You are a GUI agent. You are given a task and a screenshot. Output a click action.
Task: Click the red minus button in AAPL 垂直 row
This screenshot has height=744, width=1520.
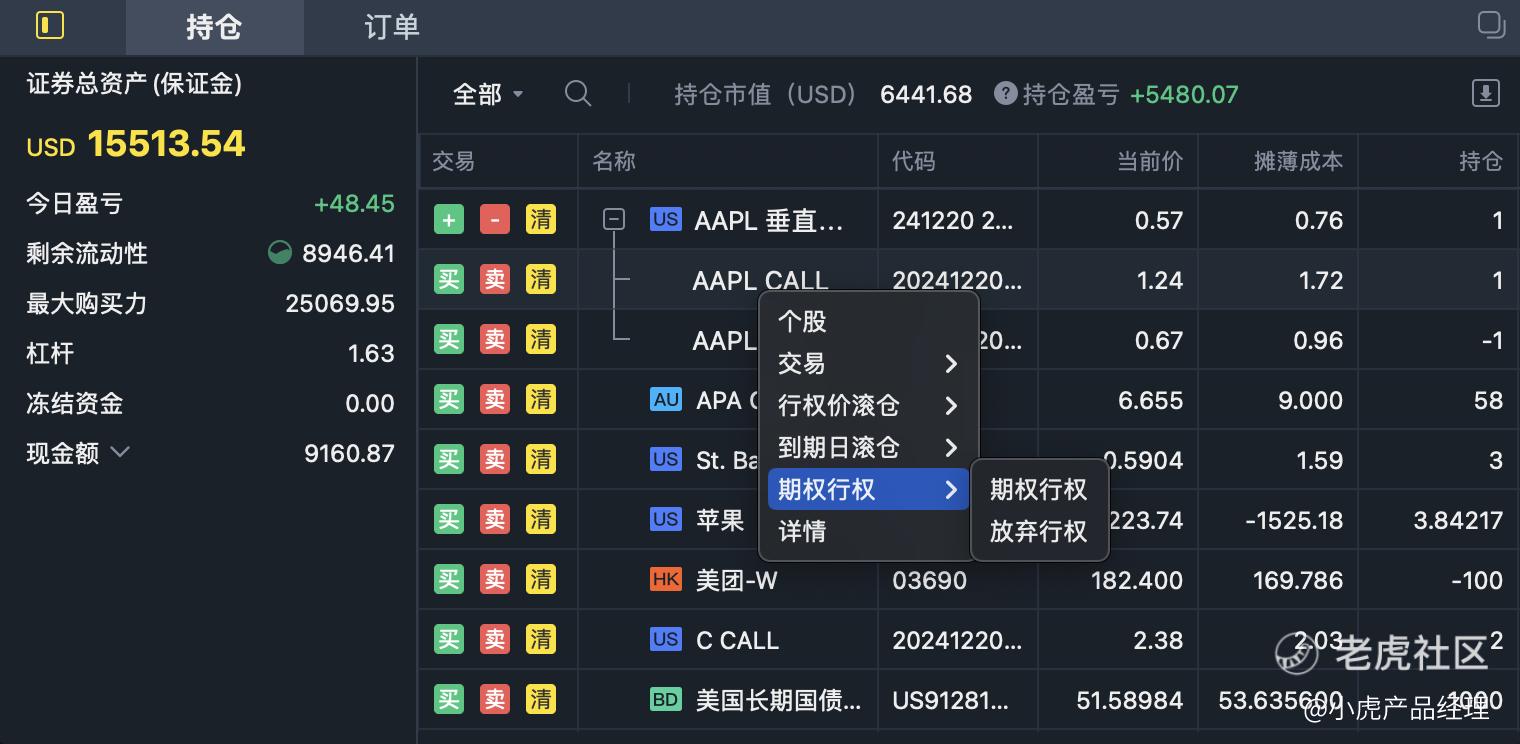pyautogui.click(x=495, y=220)
